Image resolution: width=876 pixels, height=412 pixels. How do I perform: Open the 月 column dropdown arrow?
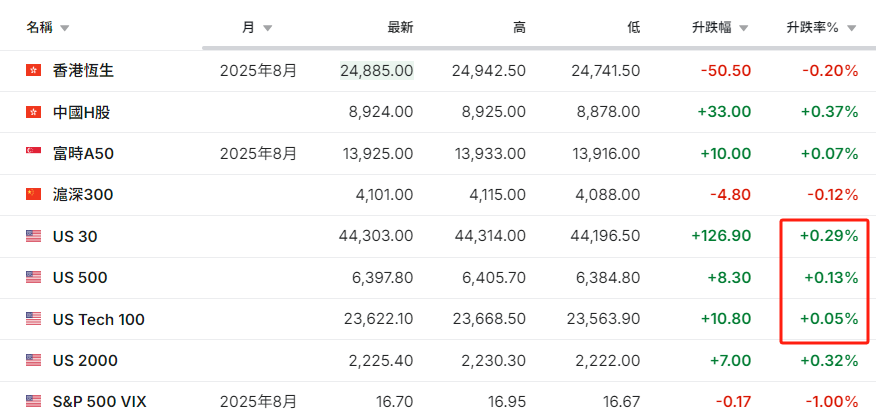[268, 29]
